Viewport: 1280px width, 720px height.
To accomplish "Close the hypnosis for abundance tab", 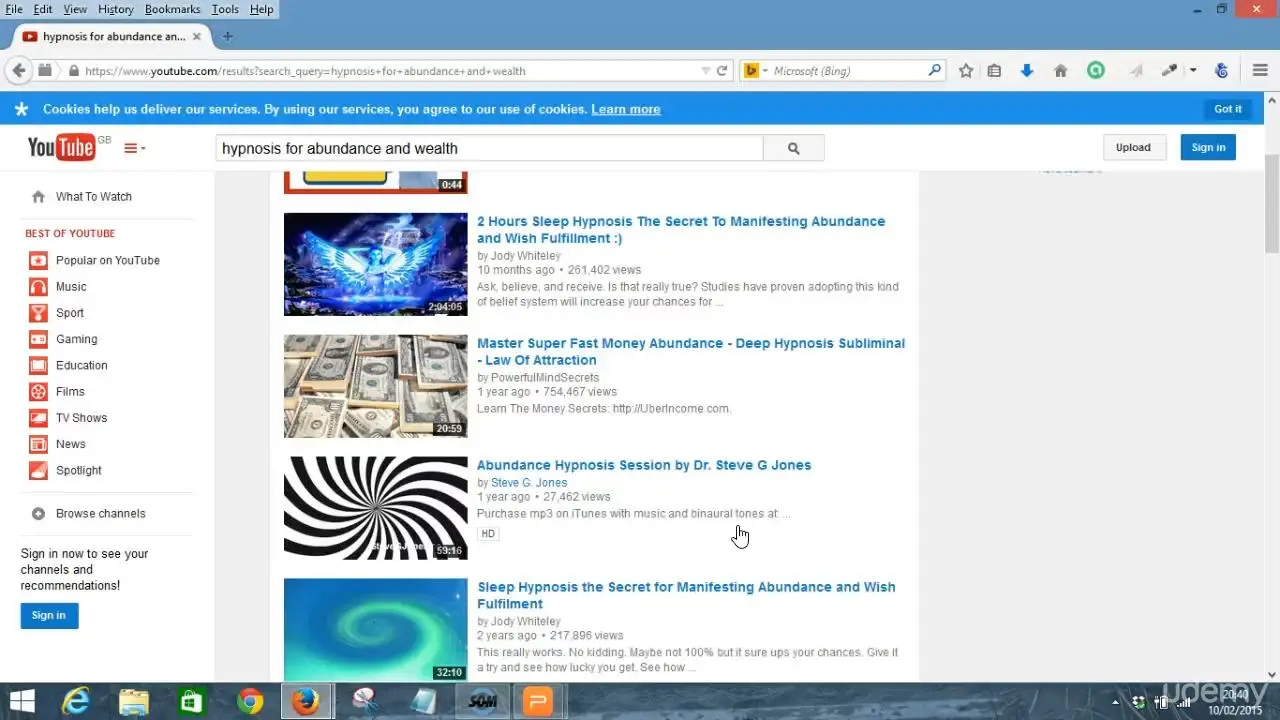I will pos(197,37).
